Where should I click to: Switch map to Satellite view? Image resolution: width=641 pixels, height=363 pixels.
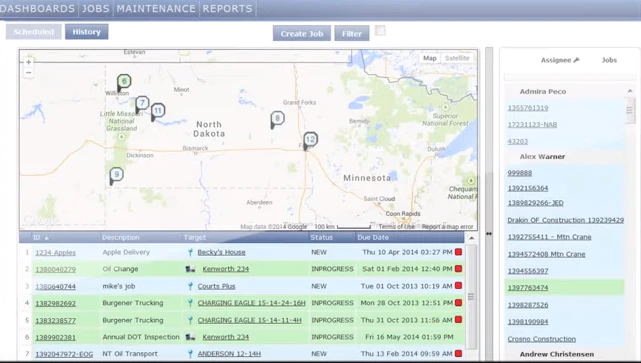pos(457,58)
